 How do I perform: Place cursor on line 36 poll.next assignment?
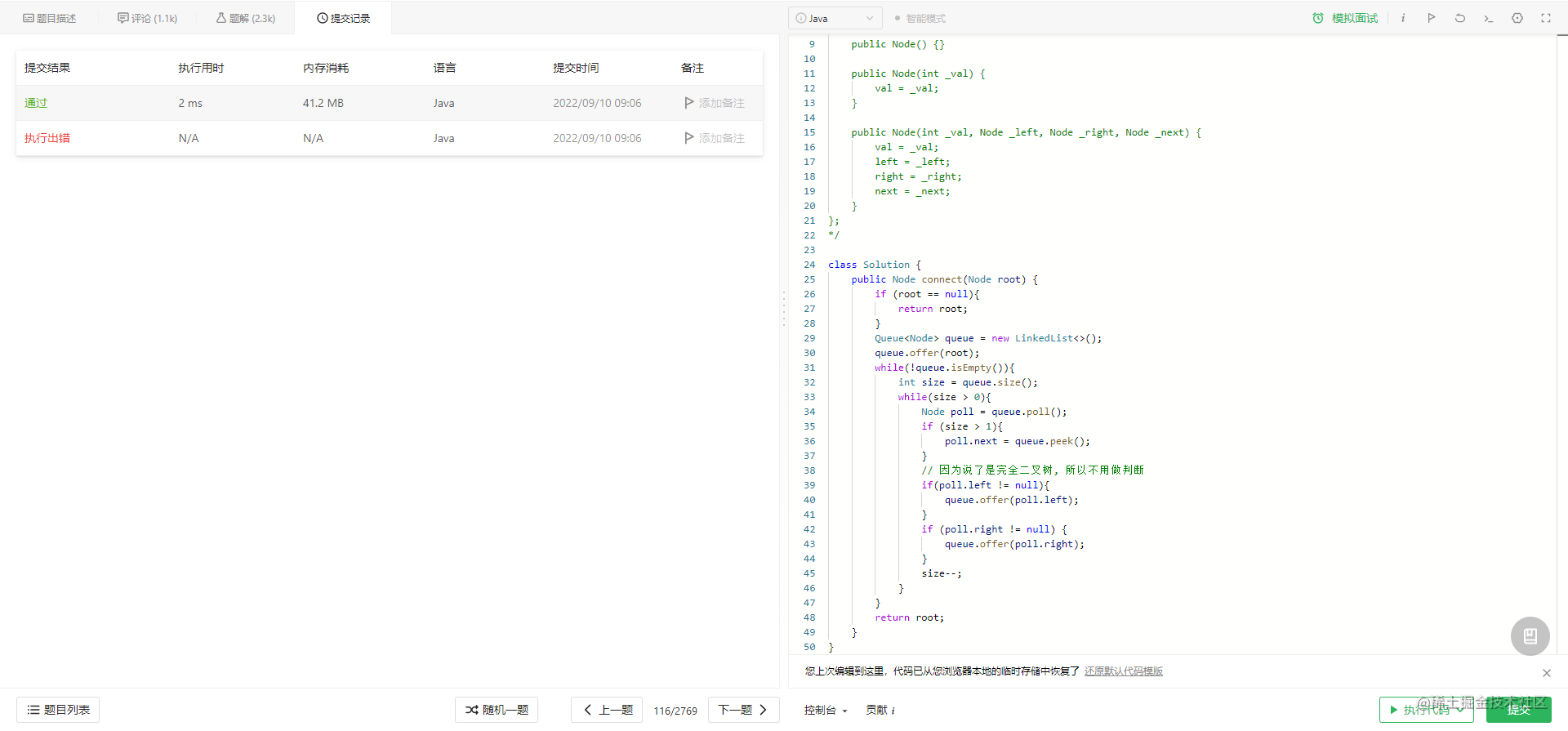[x=1017, y=441]
